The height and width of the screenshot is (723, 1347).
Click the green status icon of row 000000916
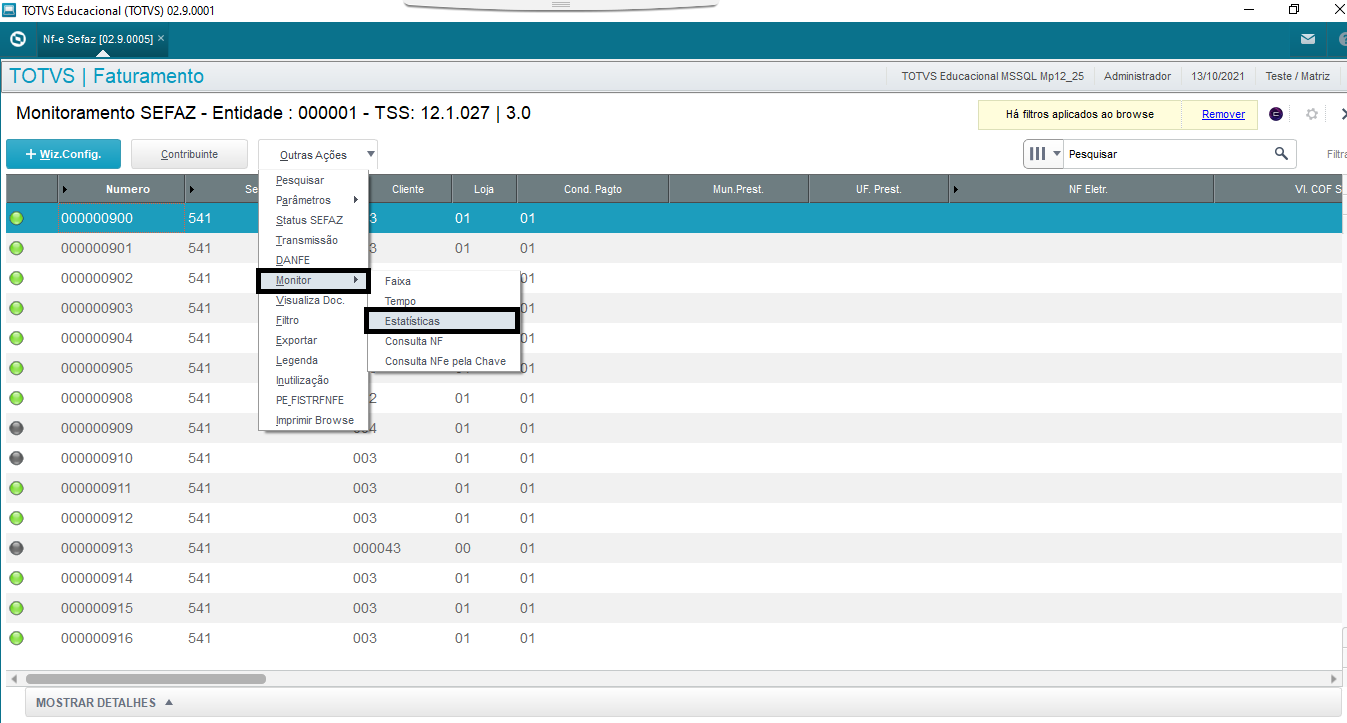(16, 638)
